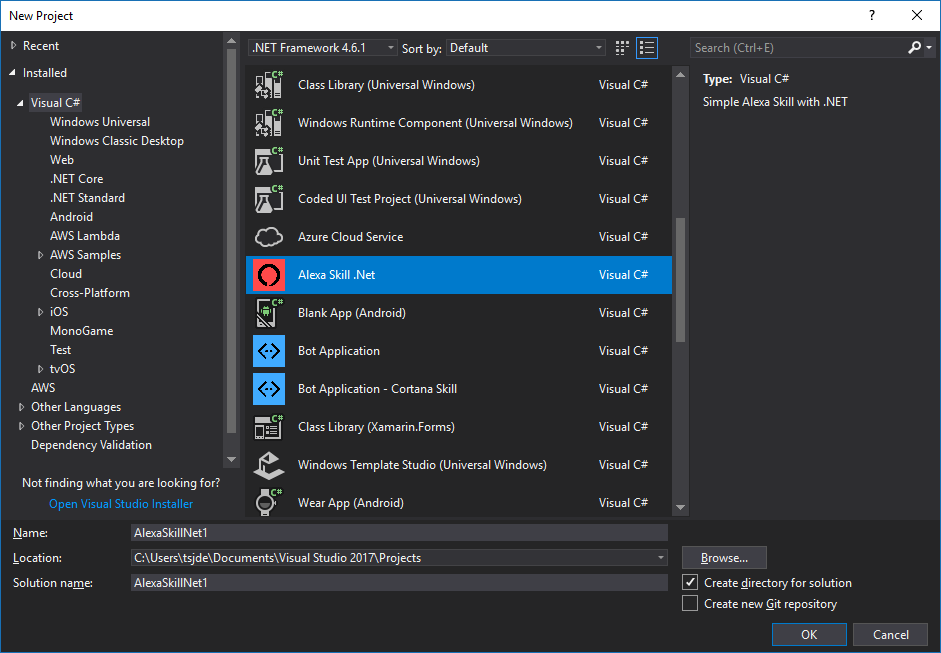Expand the AWS Samples tree node
Viewport: 941px width, 653px height.
tap(40, 255)
